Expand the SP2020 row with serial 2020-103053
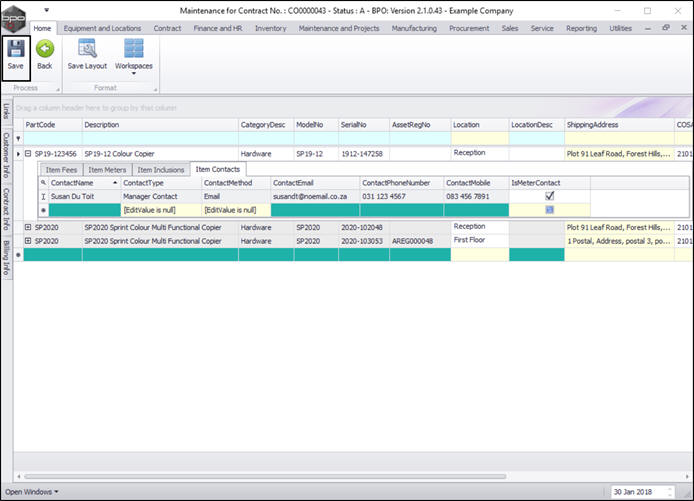 coord(28,241)
